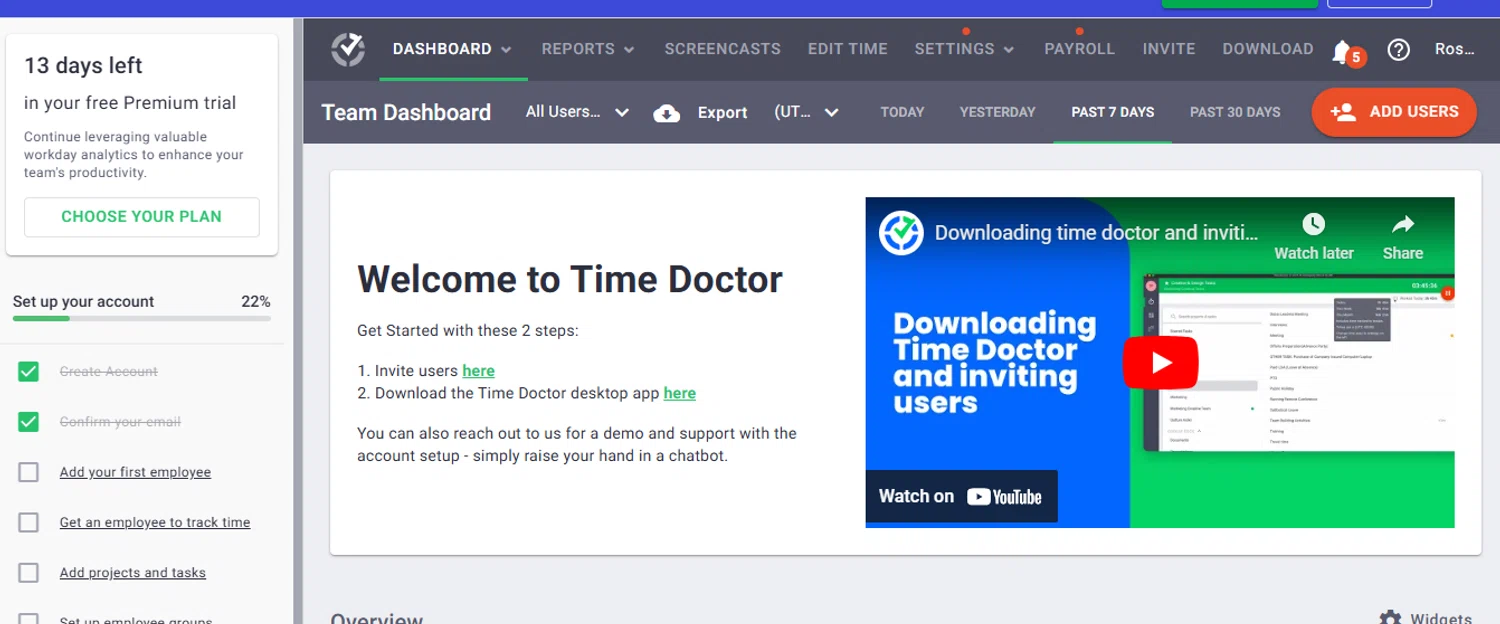Play the YouTube video
This screenshot has height=624, width=1500.
(x=1160, y=362)
